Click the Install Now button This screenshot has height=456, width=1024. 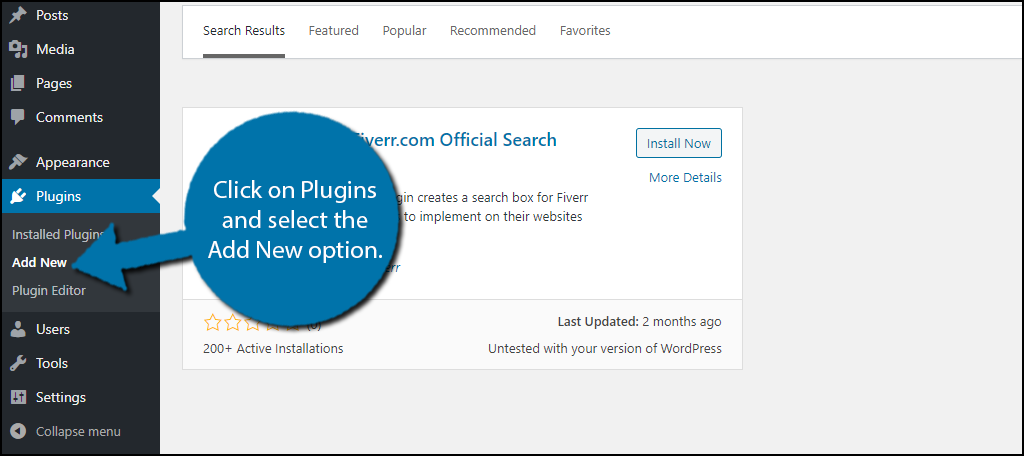tap(679, 143)
